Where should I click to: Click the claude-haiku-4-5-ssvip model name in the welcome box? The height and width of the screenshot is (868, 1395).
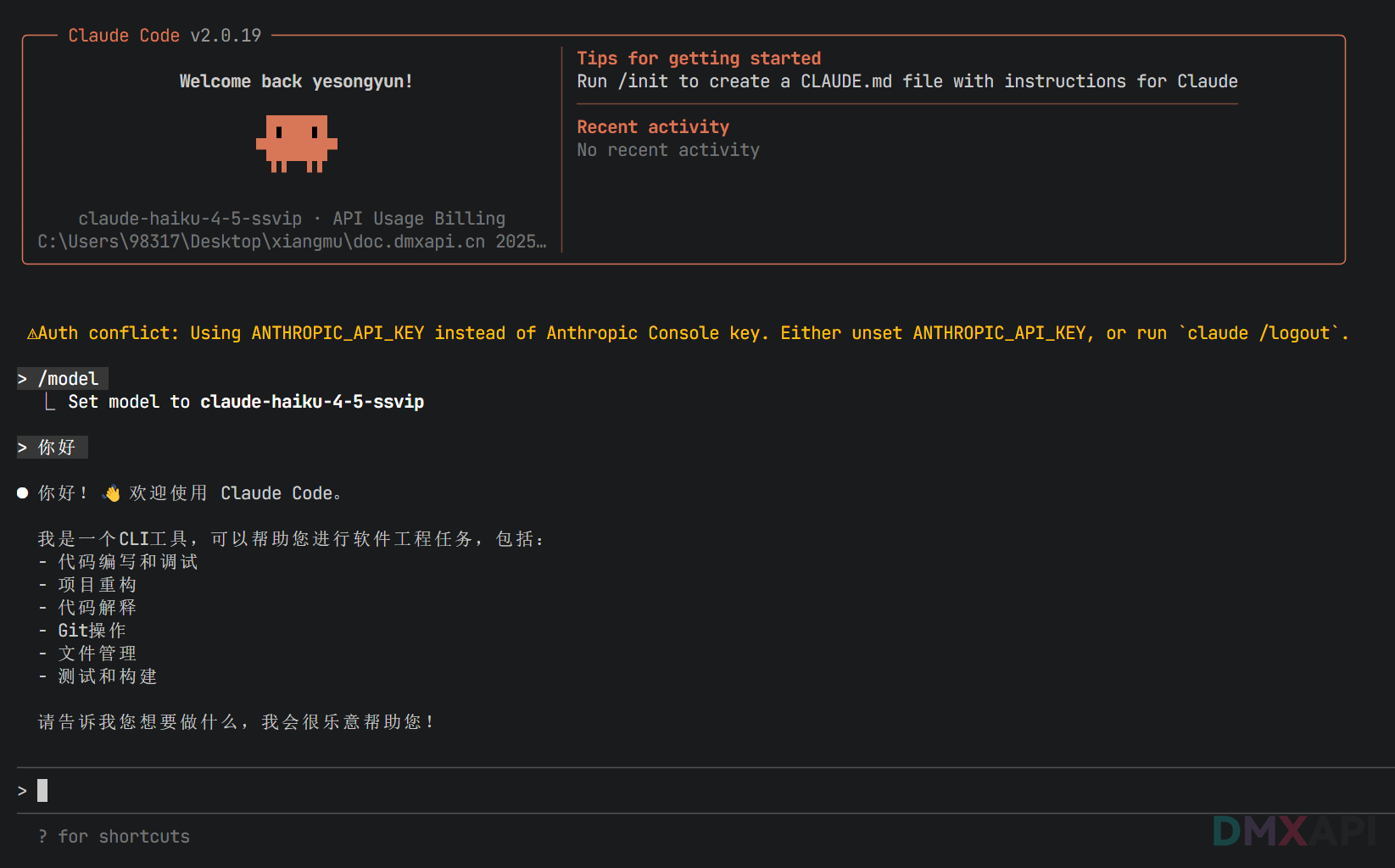190,219
